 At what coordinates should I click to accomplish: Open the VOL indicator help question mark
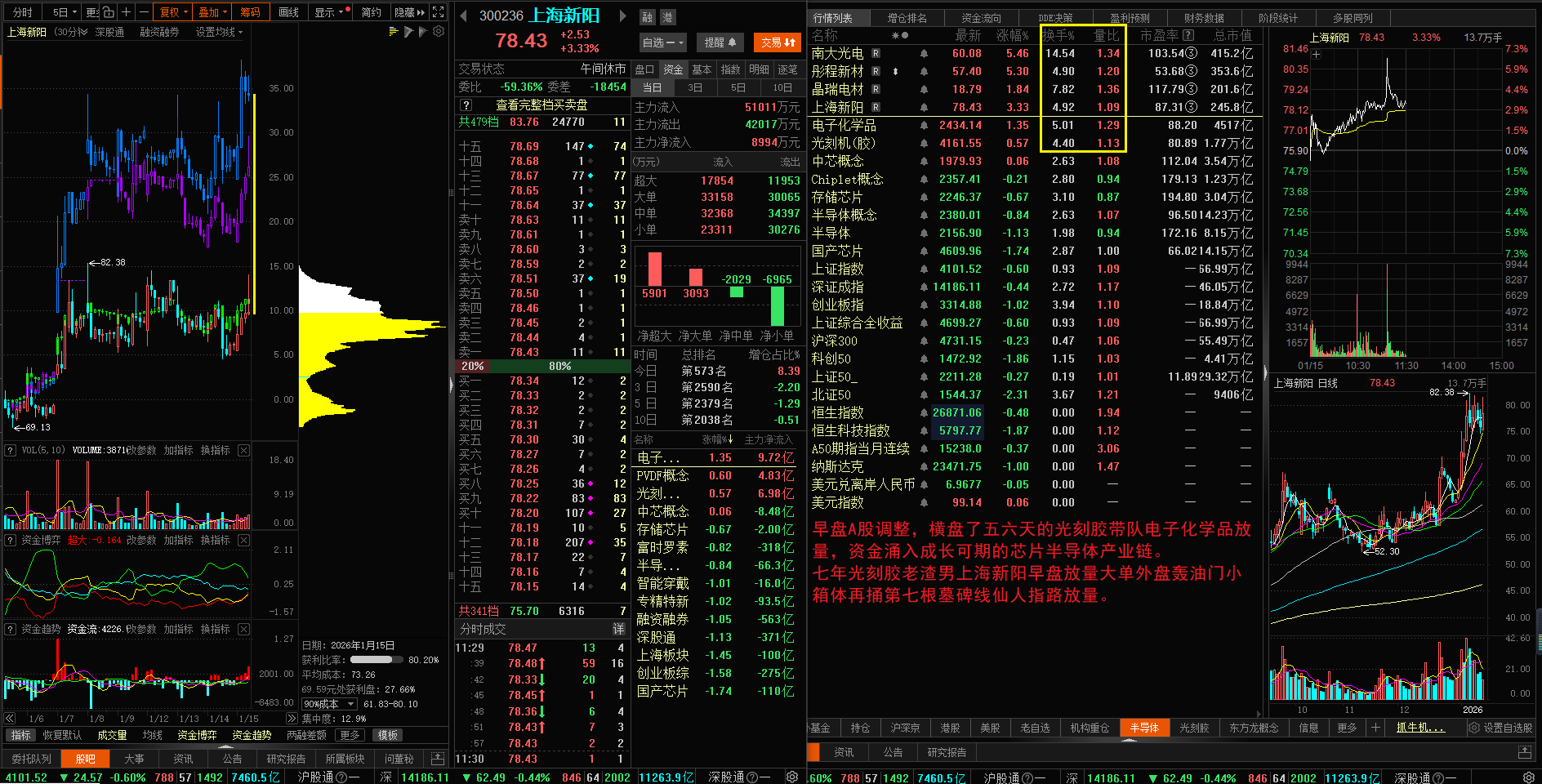11,451
